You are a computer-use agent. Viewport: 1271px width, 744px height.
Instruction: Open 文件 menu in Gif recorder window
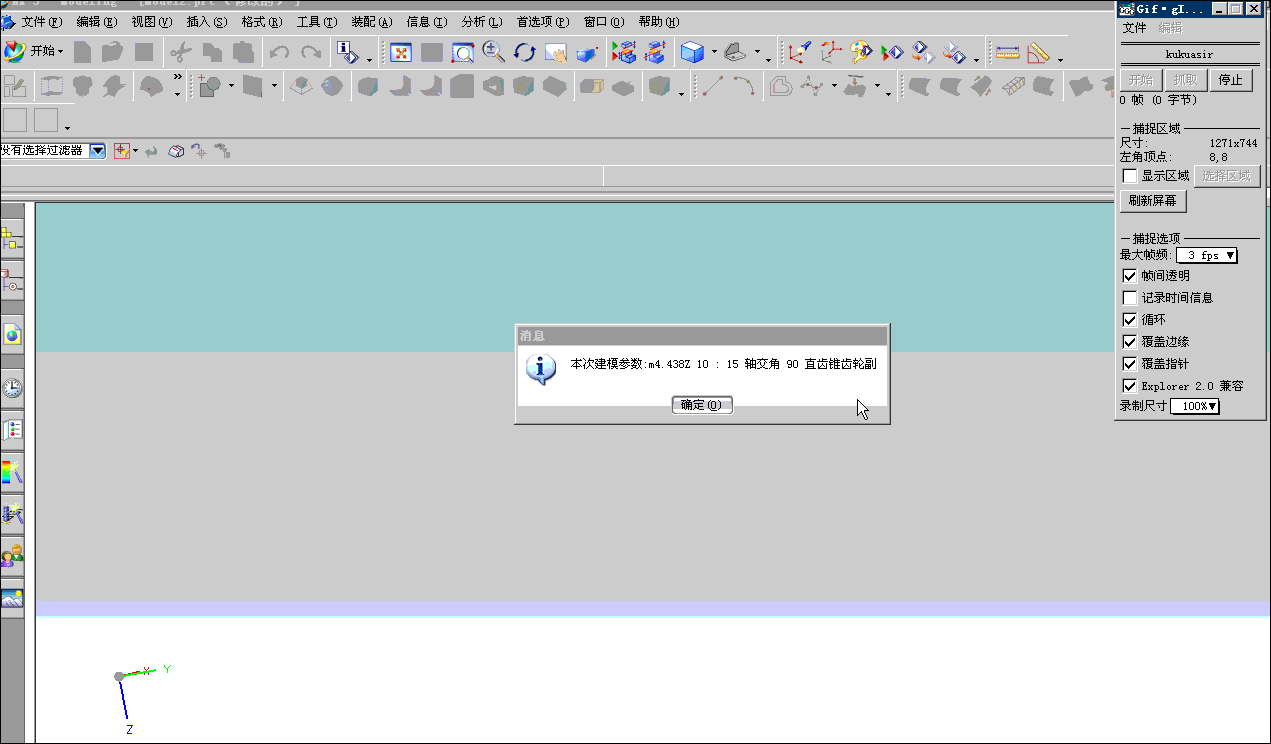click(1135, 28)
